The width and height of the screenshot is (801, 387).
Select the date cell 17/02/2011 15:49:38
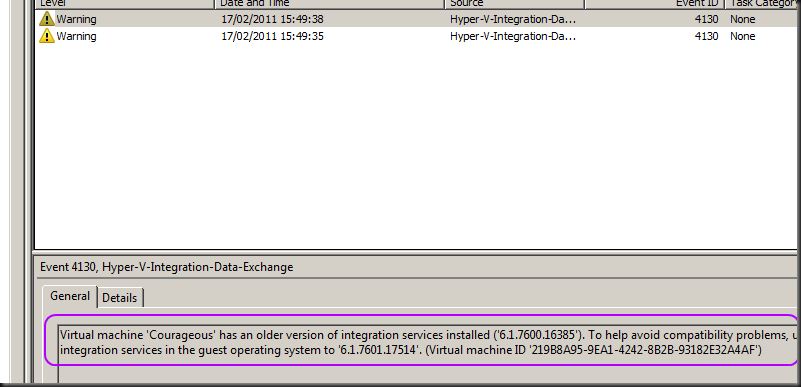[x=272, y=19]
